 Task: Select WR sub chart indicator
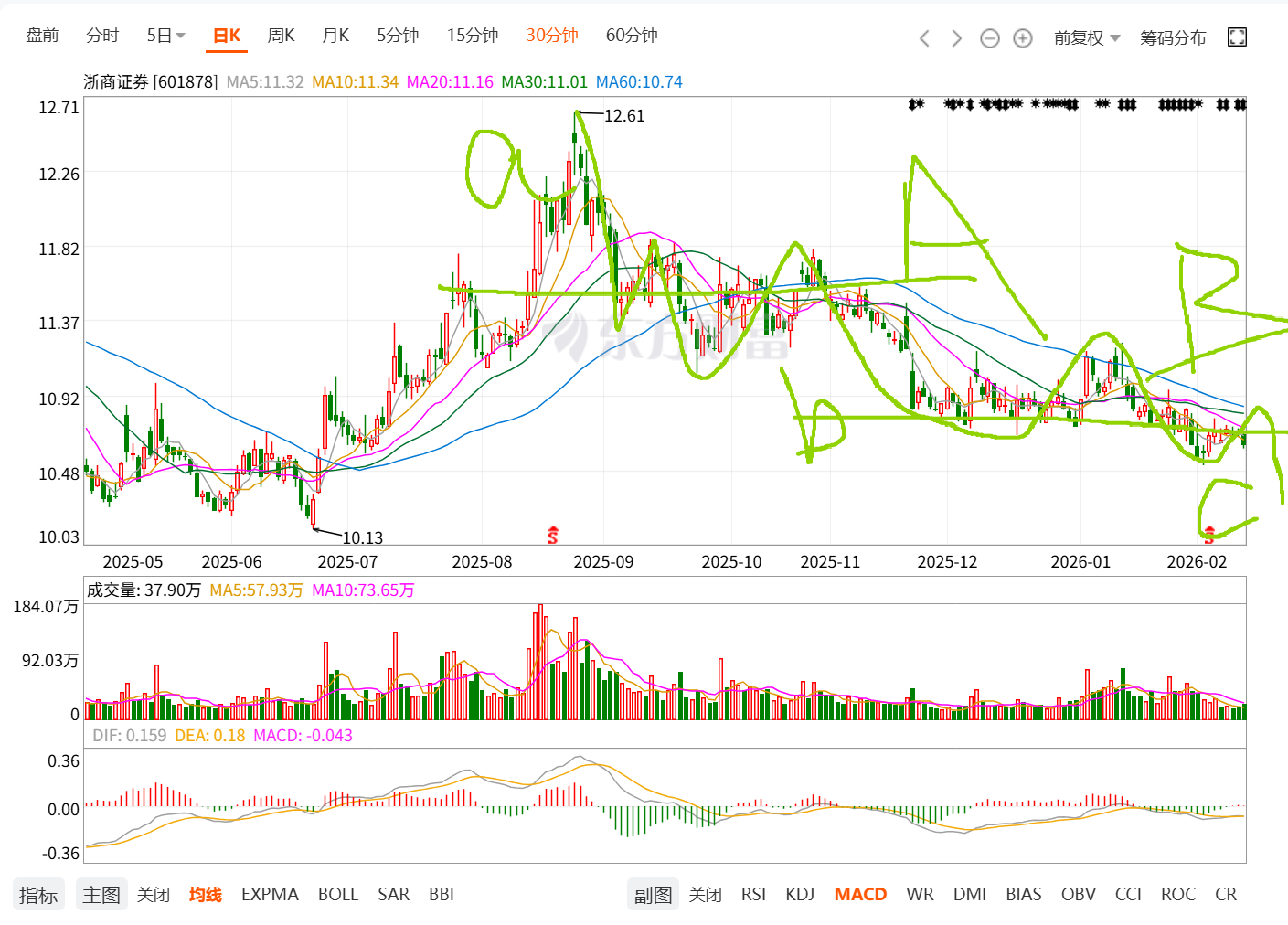[x=921, y=895]
